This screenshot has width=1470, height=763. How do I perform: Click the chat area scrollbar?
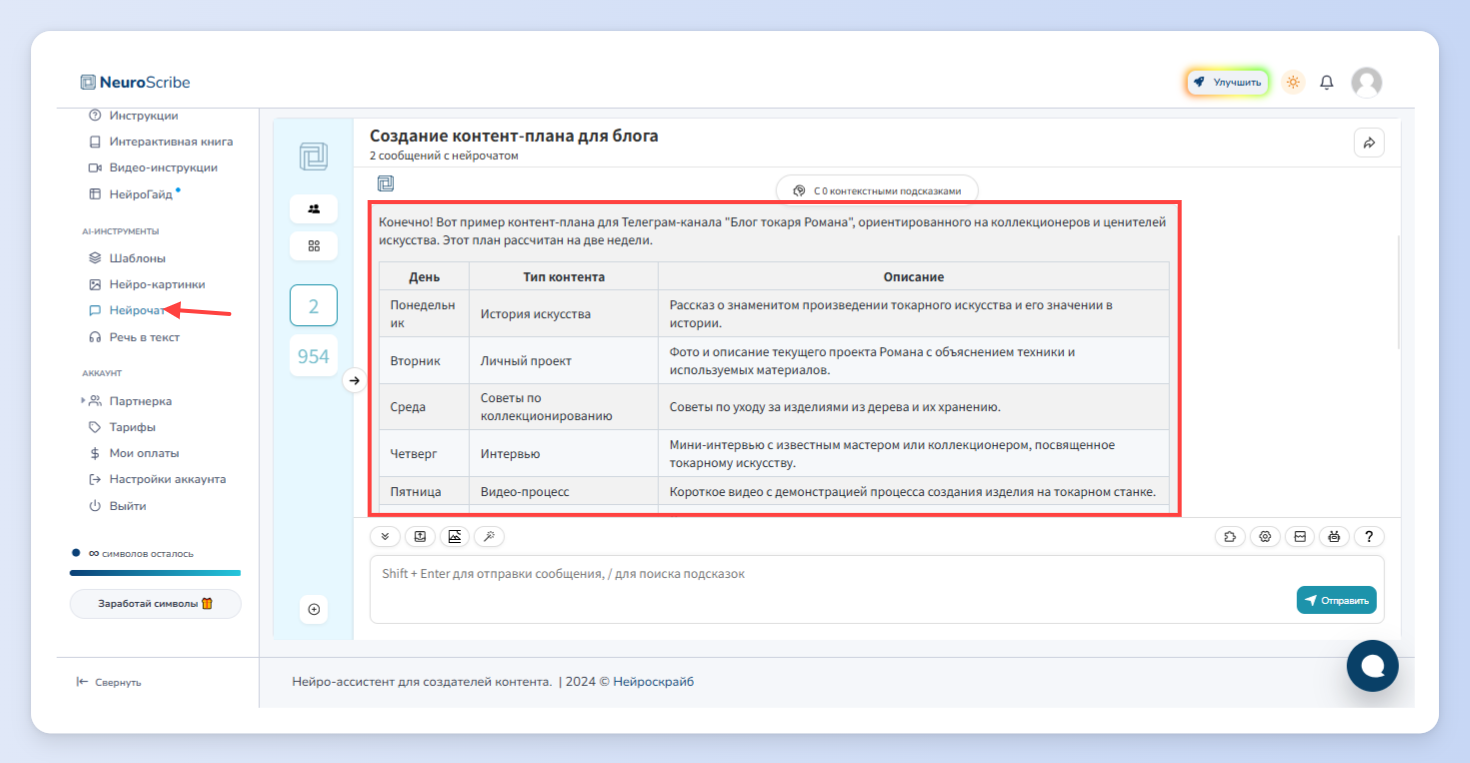(1398, 292)
